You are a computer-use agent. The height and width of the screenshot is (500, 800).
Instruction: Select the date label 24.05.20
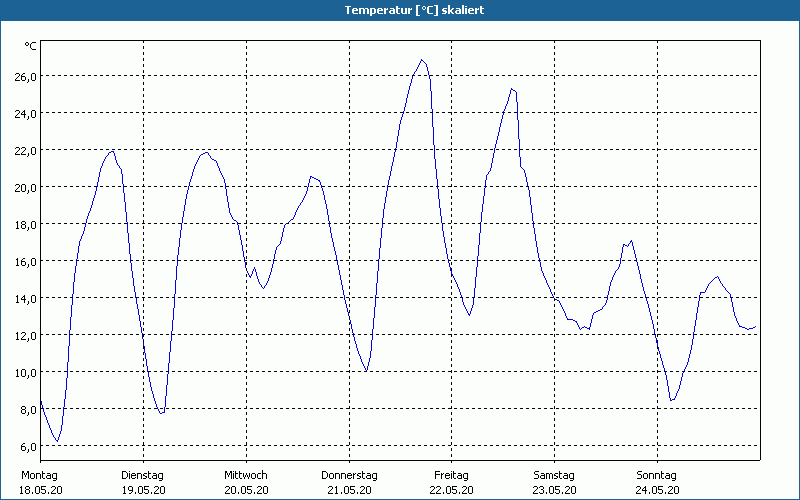tap(657, 490)
